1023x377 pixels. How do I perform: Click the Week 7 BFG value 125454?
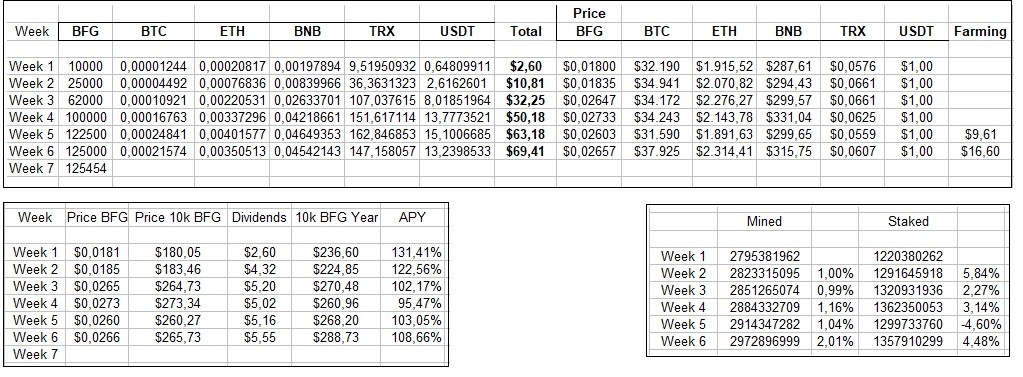(x=86, y=168)
